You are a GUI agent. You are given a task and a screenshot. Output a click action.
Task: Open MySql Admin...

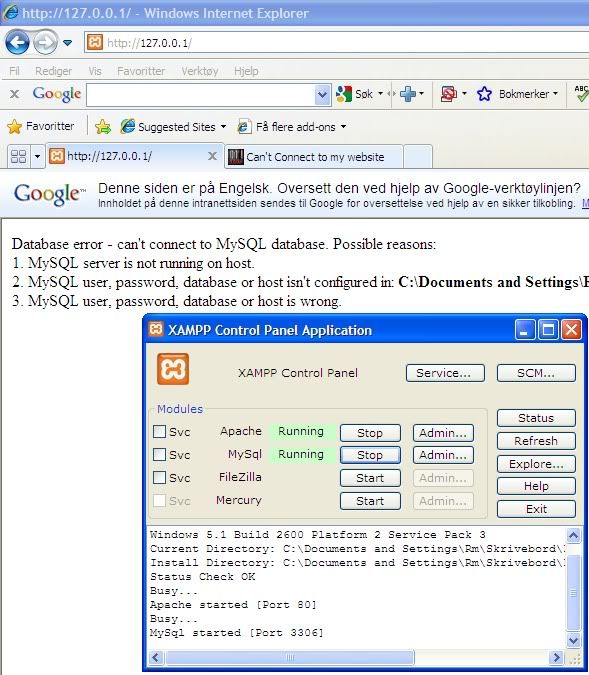point(443,455)
